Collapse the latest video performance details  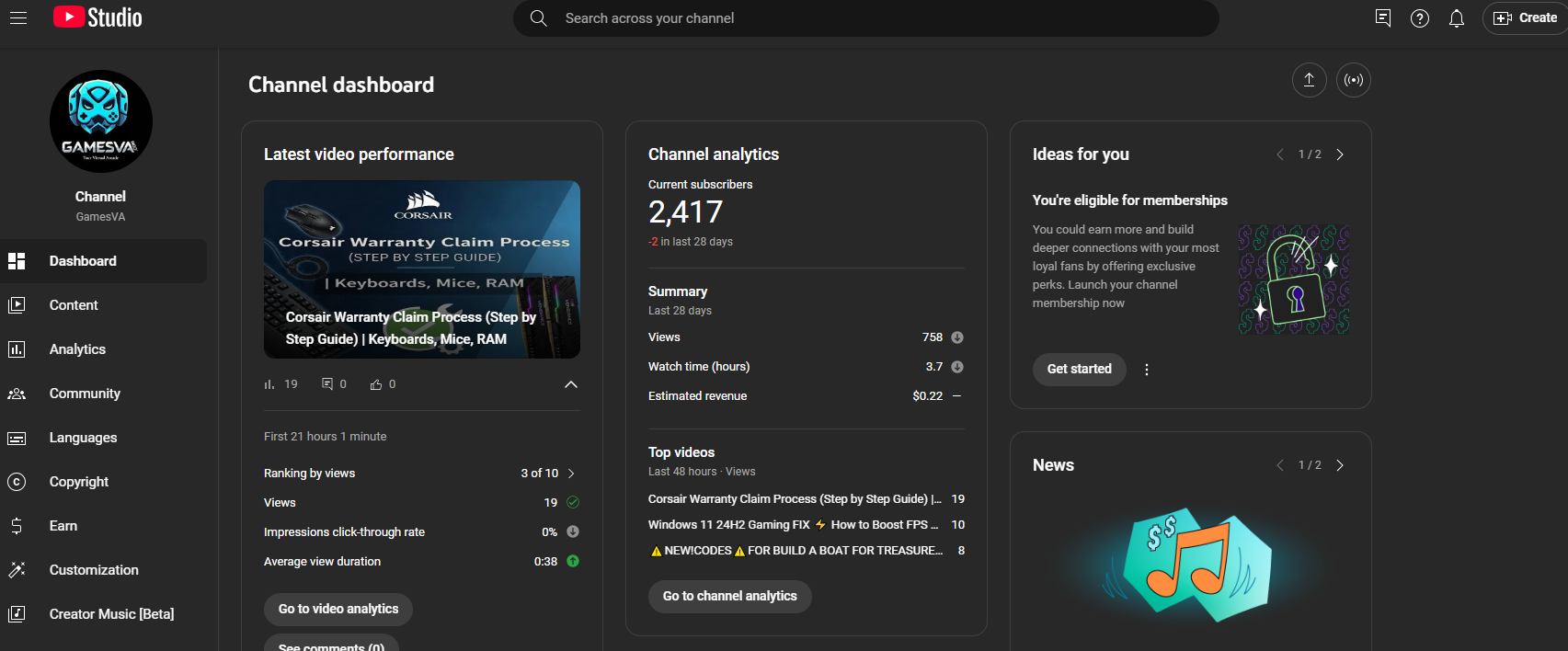point(571,384)
